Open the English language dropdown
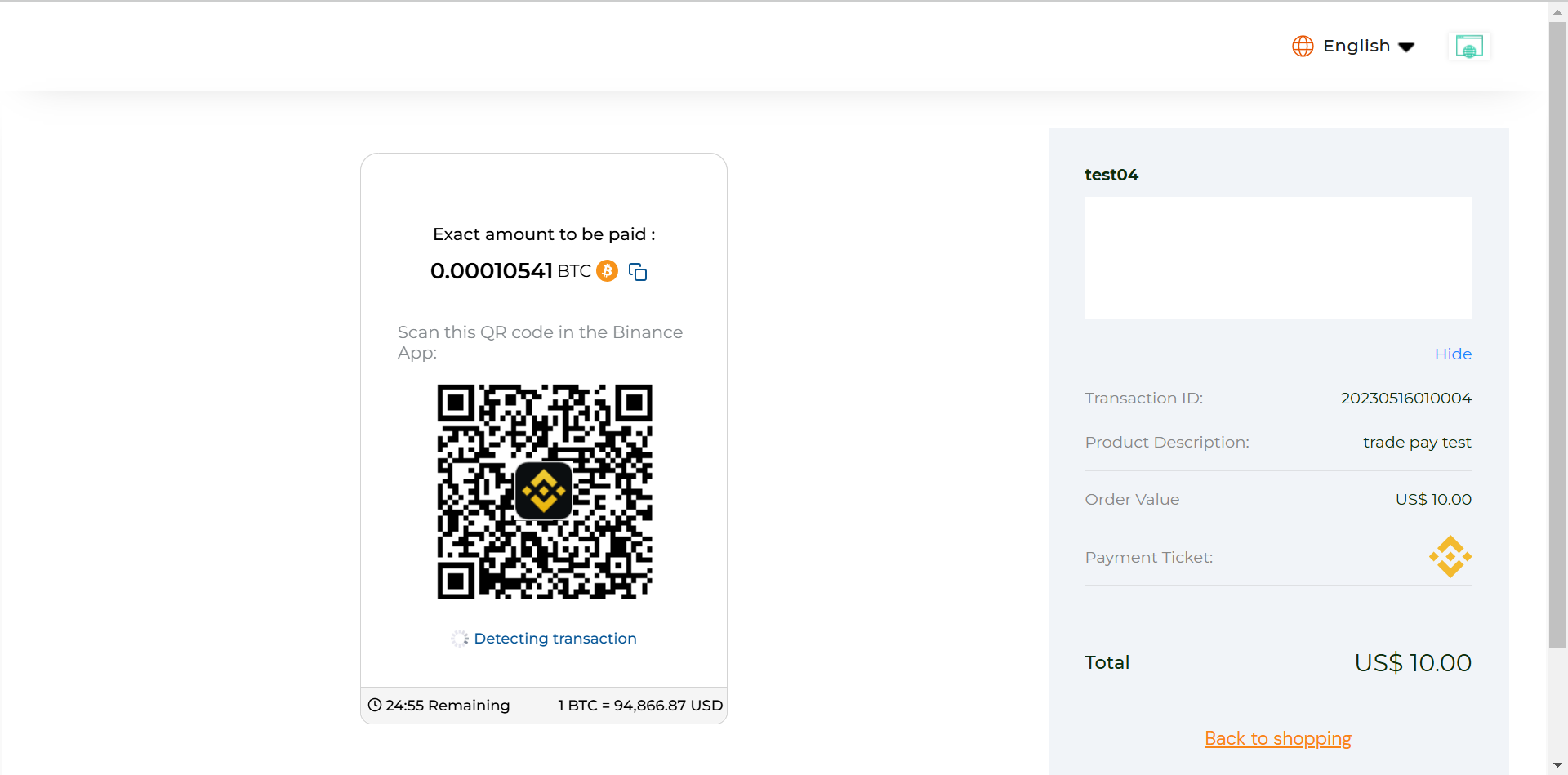 pos(1356,46)
